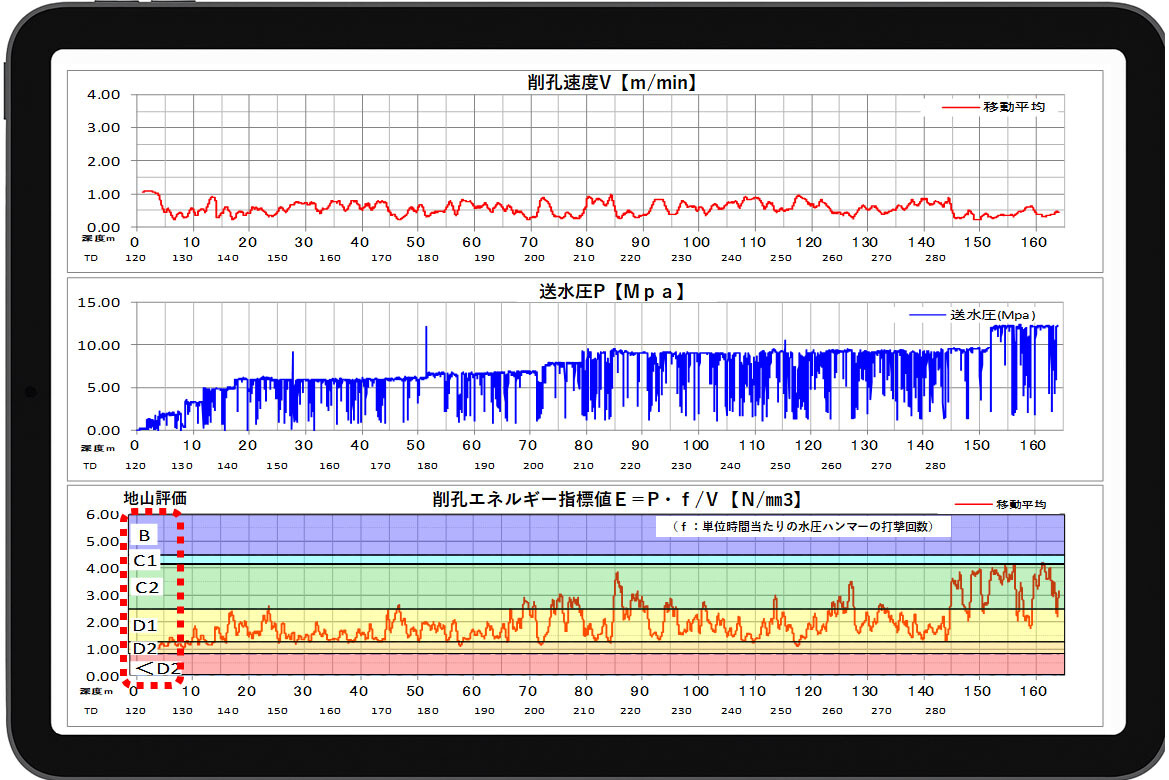Screen dimensions: 1169x780
Task: Tap the tablet's front camera dot
Action: pos(31,391)
